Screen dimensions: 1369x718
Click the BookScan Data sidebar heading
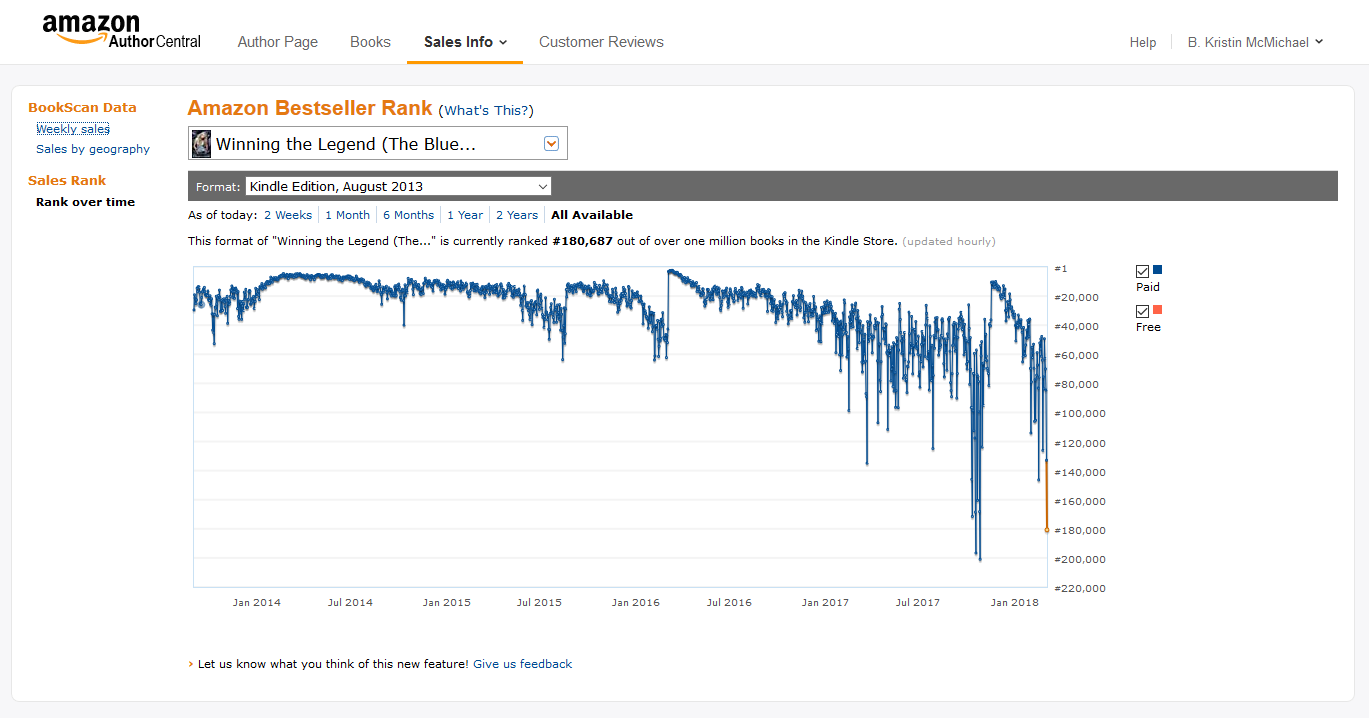coord(82,107)
